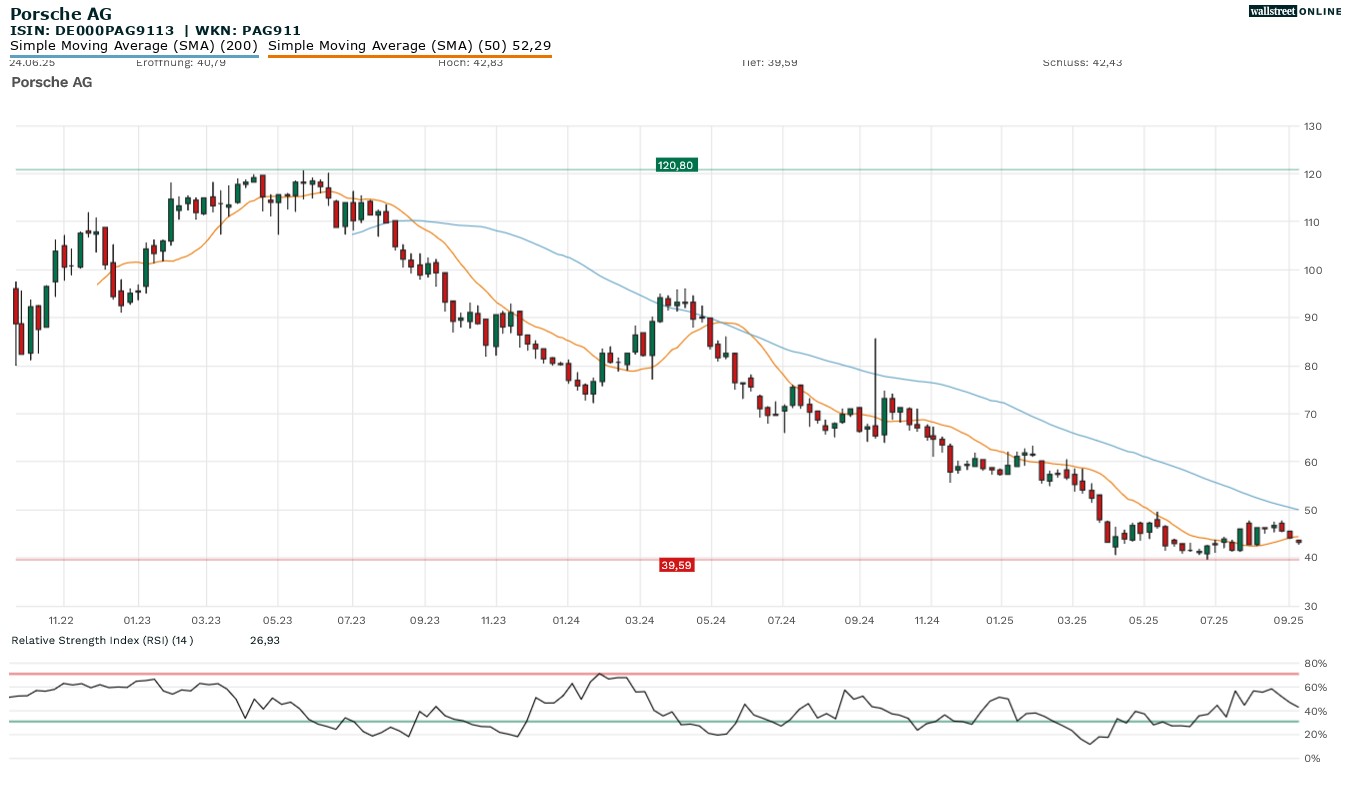The image size is (1349, 786).
Task: Click the orange SMA 50 legend color line
Action: [x=410, y=56]
